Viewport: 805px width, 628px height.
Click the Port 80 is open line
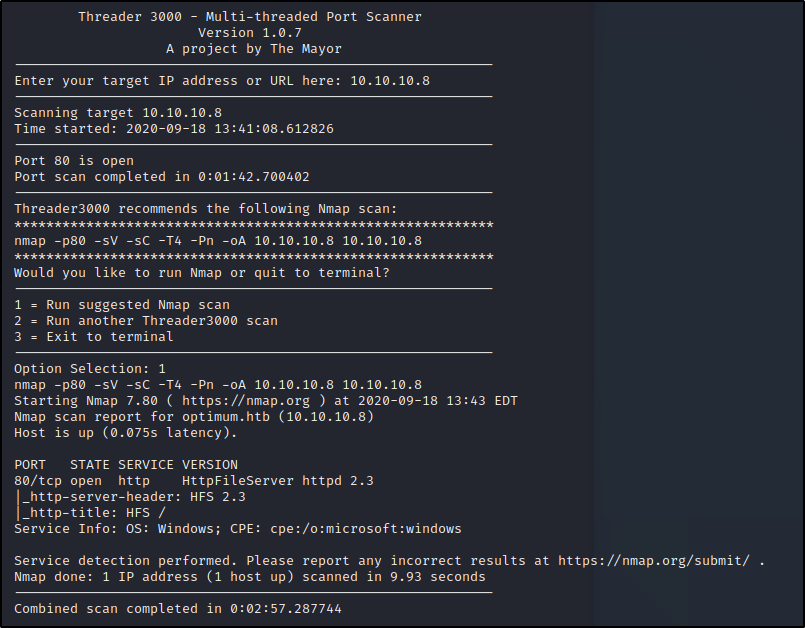pyautogui.click(x=74, y=161)
